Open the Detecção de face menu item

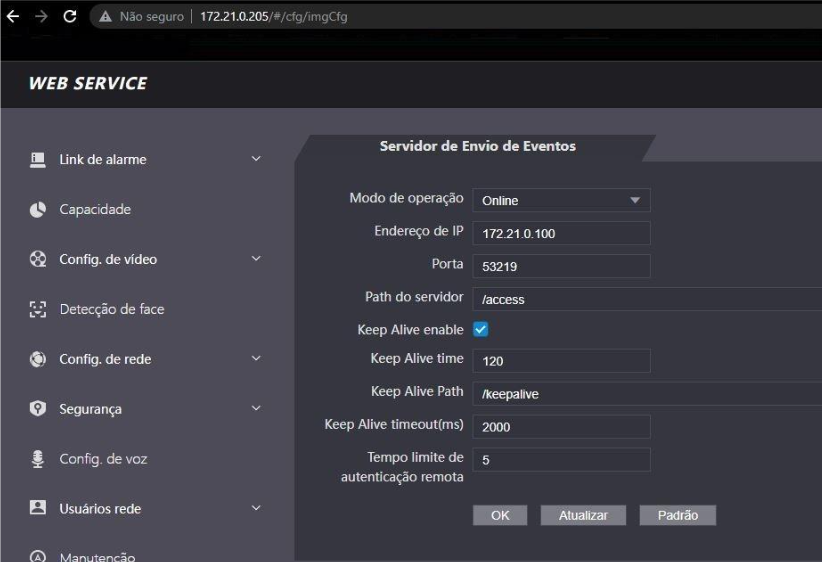(x=111, y=309)
